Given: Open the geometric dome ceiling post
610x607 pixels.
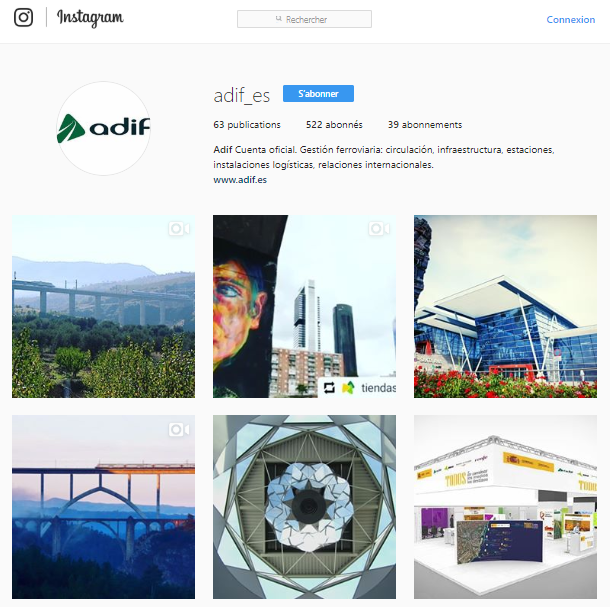Looking at the screenshot, I should pyautogui.click(x=304, y=507).
